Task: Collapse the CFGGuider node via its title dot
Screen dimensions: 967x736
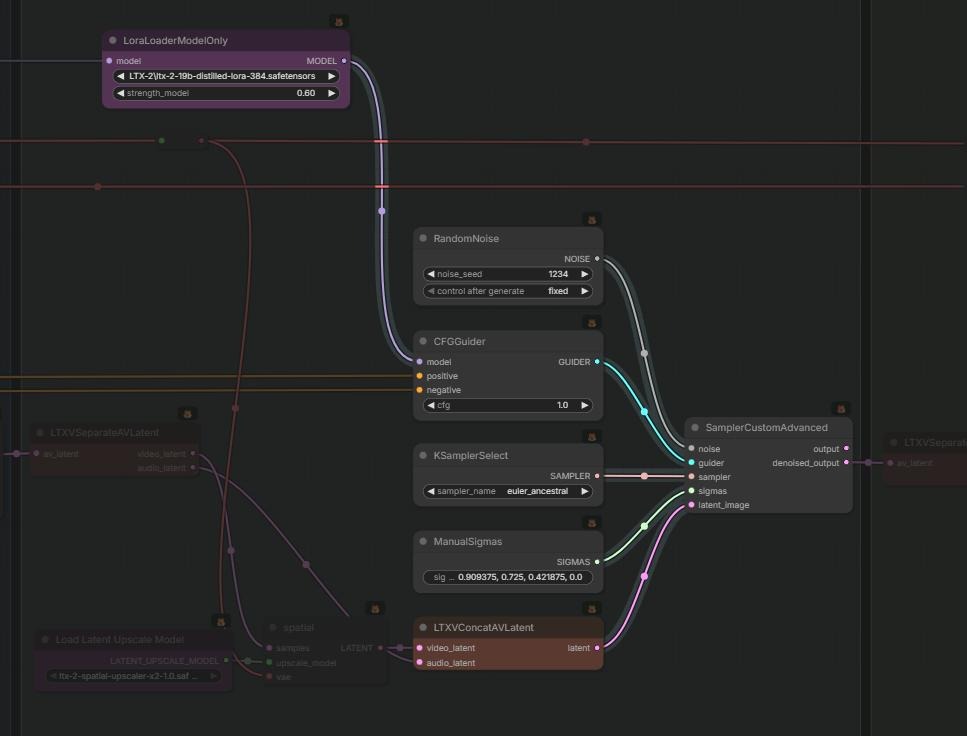Action: (x=423, y=341)
